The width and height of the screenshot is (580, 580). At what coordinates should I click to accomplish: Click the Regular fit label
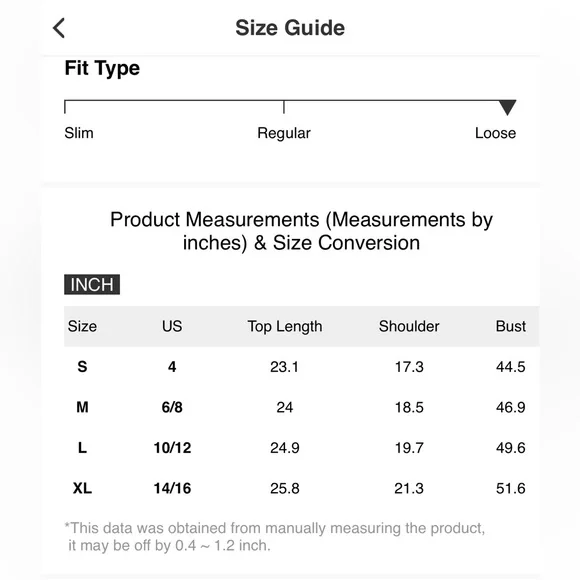[x=284, y=133]
